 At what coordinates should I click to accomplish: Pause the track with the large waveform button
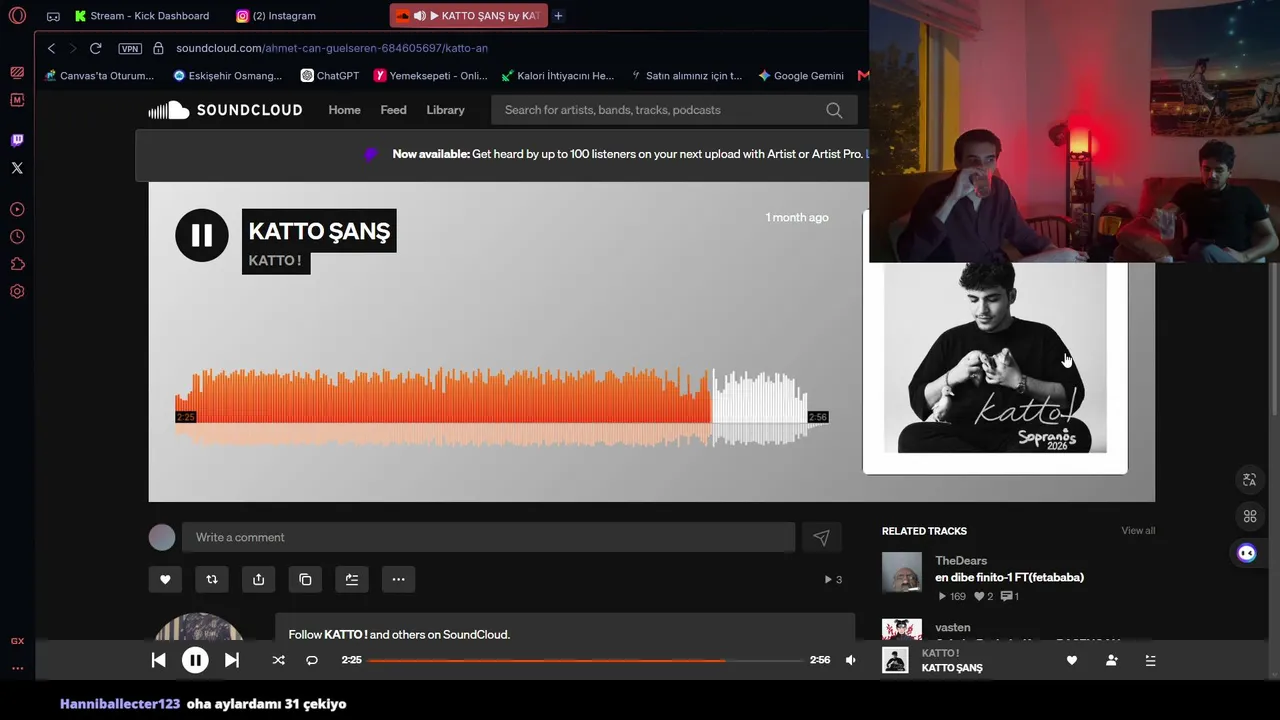pyautogui.click(x=202, y=235)
